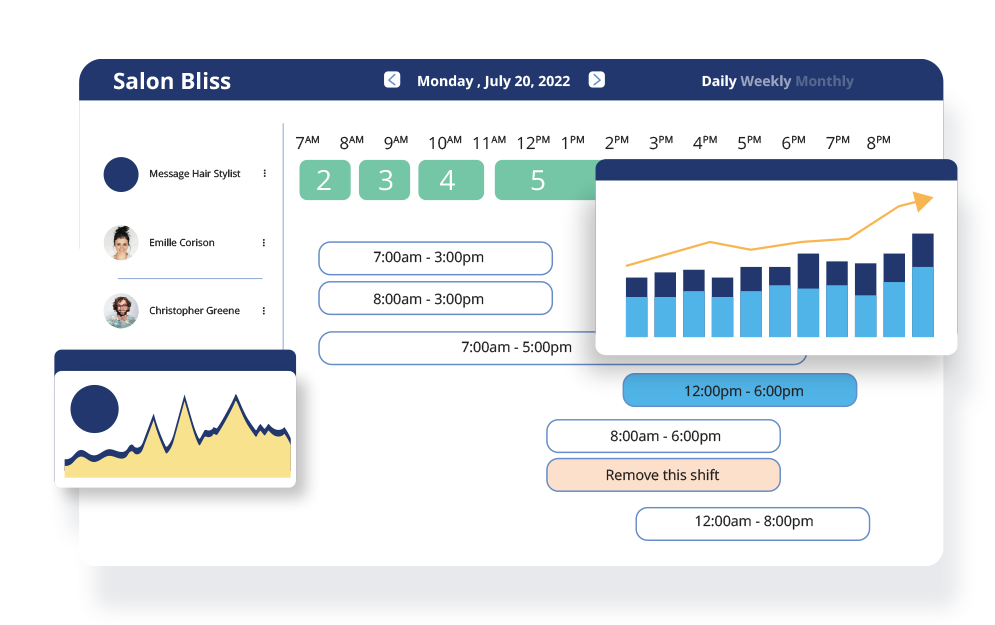Switch to Weekly view

[766, 81]
